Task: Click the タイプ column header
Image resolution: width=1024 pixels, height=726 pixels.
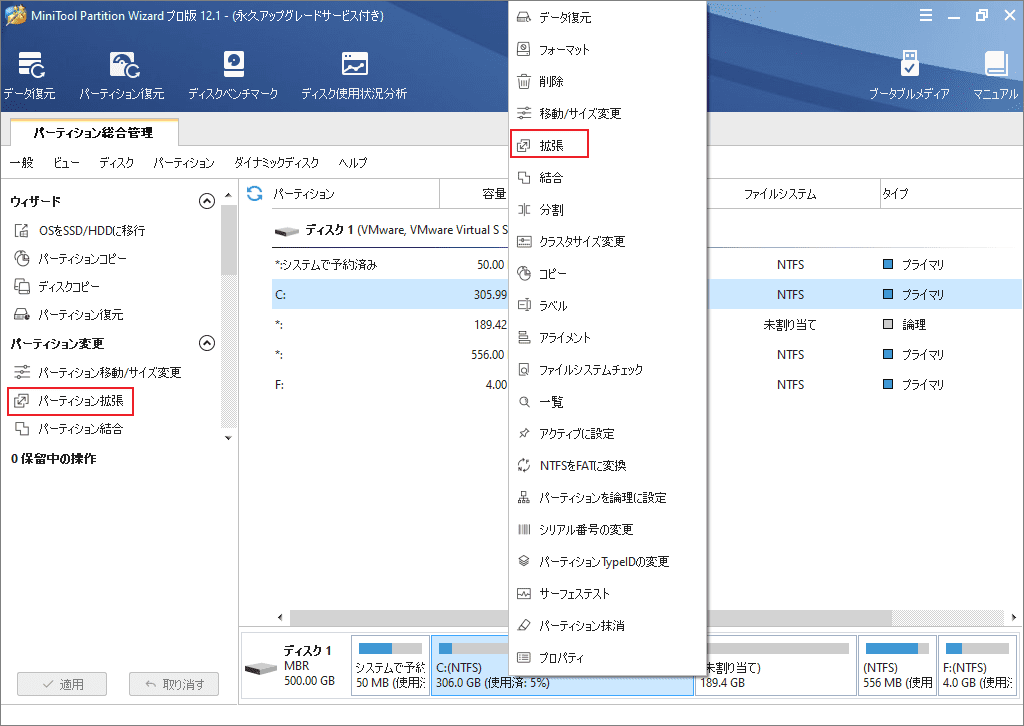Action: coord(950,194)
